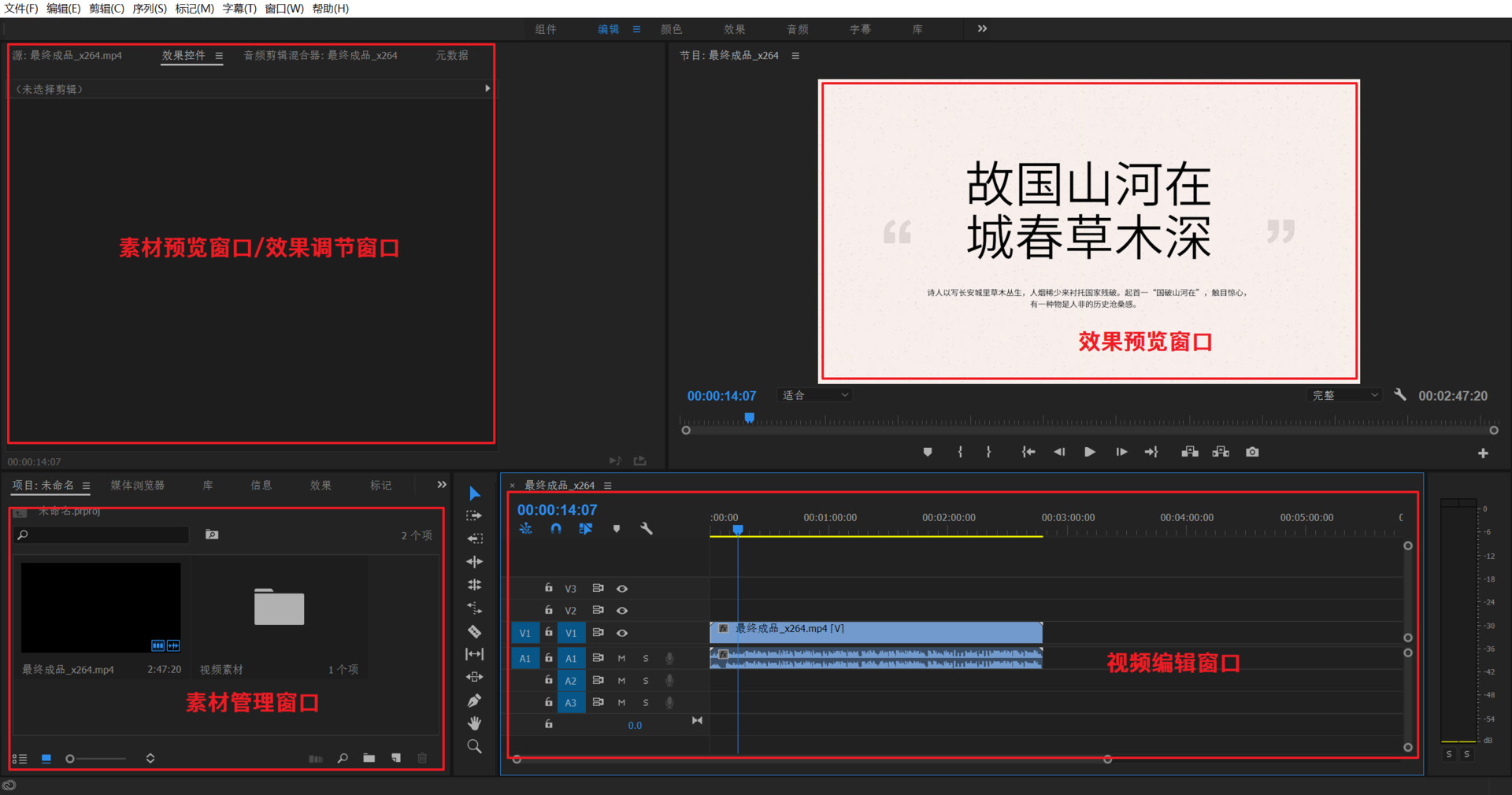Open the timeline sequence panel menu

click(607, 486)
